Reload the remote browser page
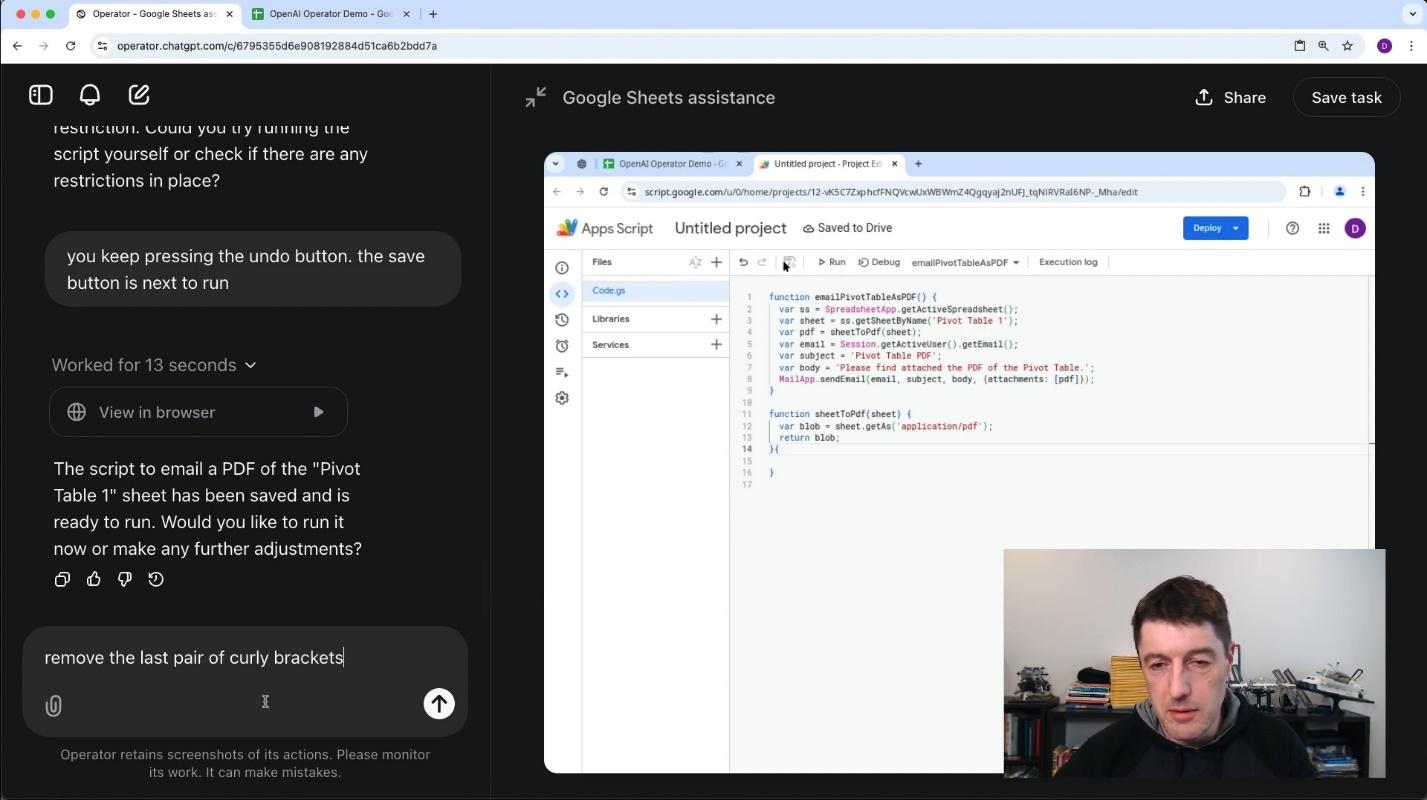The height and width of the screenshot is (800, 1427). [x=604, y=192]
